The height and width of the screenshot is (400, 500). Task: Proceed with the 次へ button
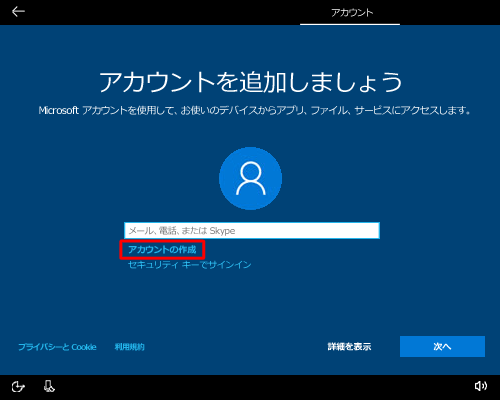442,347
